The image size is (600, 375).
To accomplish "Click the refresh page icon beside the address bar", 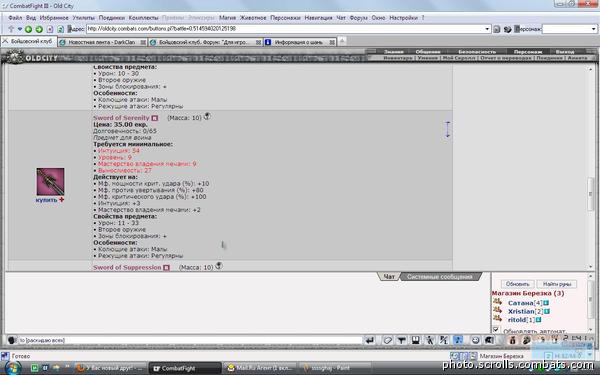I will coord(60,29).
